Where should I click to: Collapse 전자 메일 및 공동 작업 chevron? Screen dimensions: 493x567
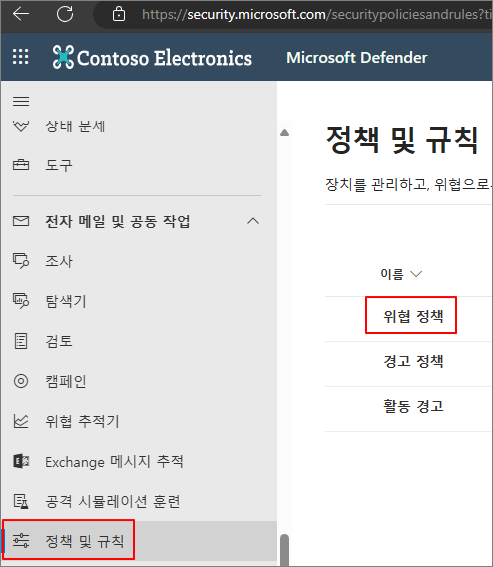click(253, 221)
